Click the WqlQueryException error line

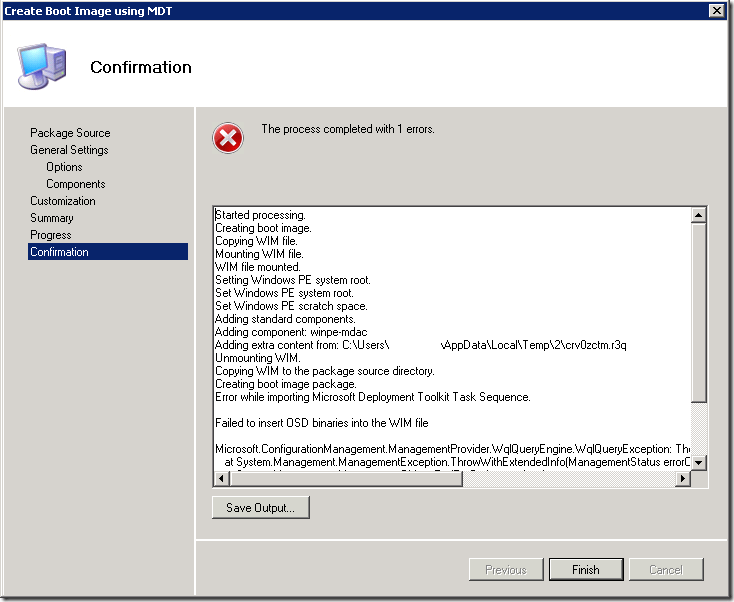pyautogui.click(x=453, y=449)
